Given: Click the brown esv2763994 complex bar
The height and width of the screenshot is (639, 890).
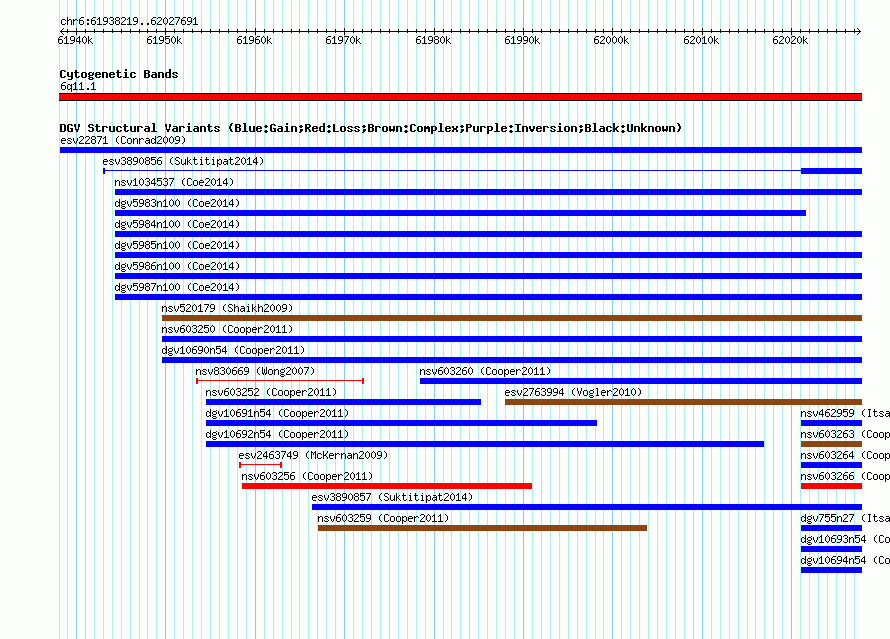Looking at the screenshot, I should coord(683,402).
